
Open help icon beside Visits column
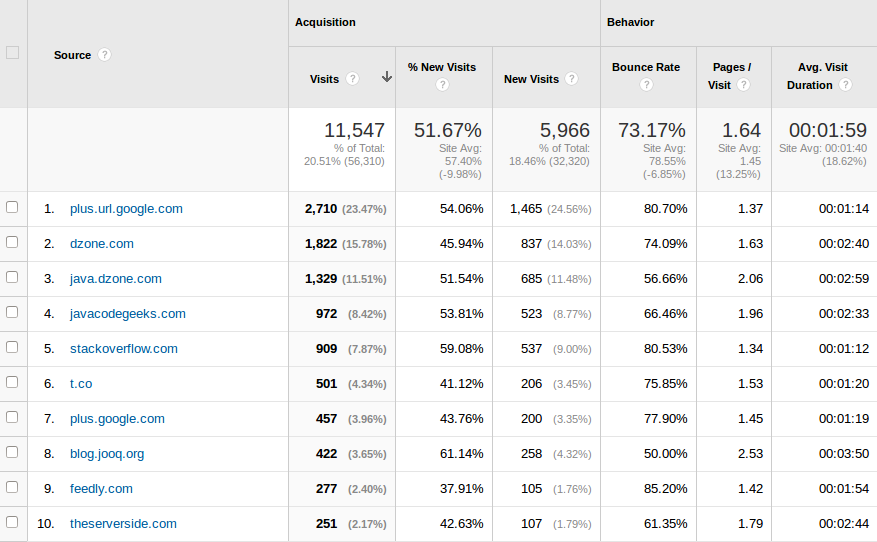point(352,79)
